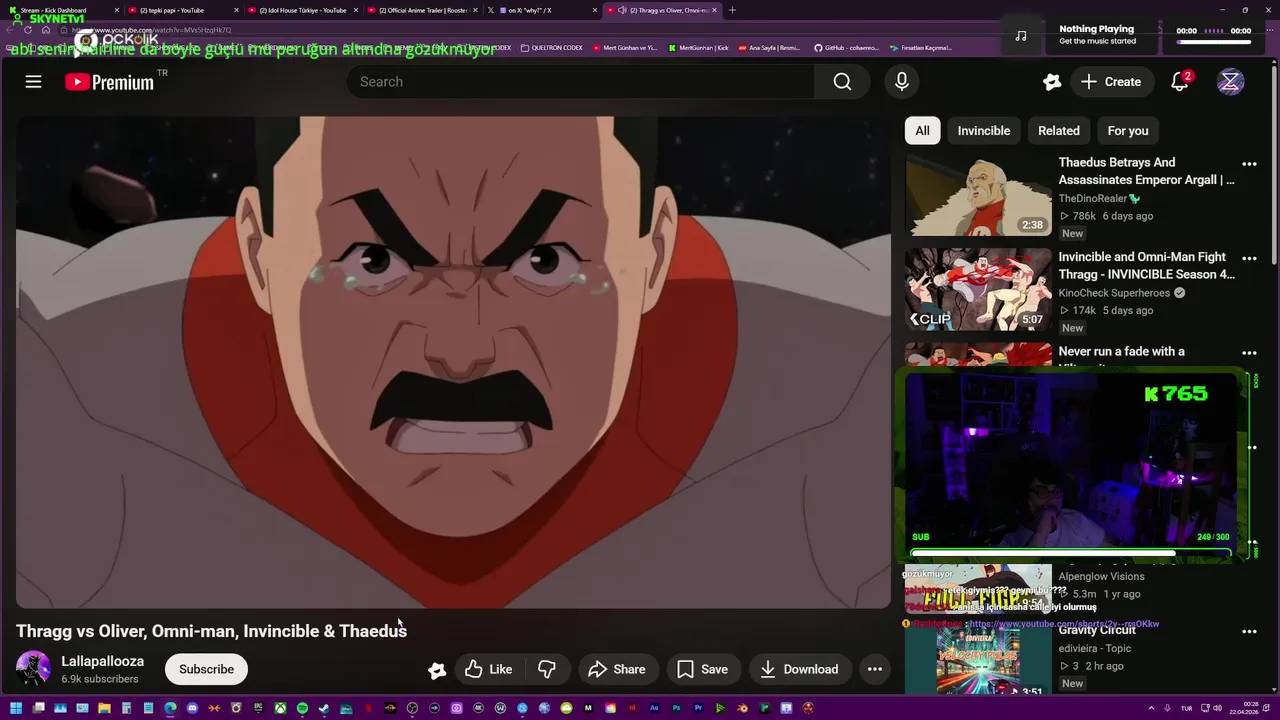
Task: Open Adobe Photoshop in taskbar
Action: pos(676,709)
